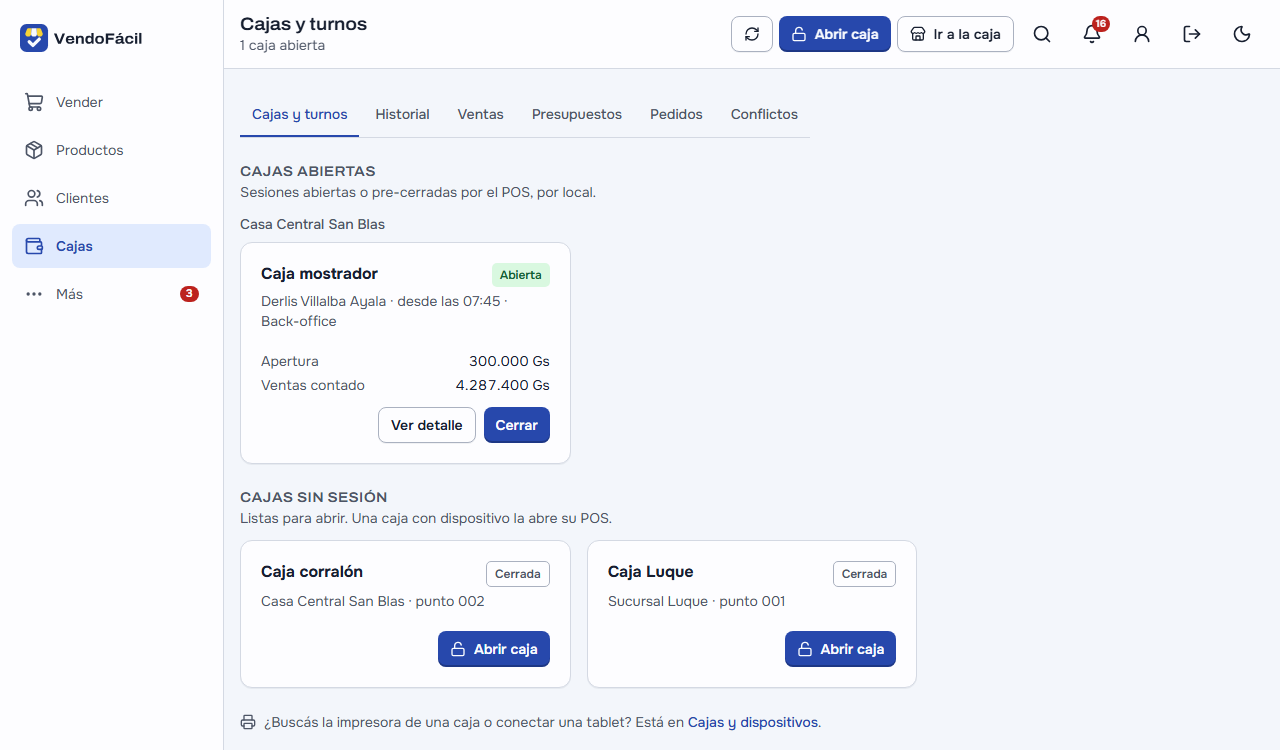The width and height of the screenshot is (1280, 750).
Task: Open the Presupuestos tab
Action: [577, 114]
